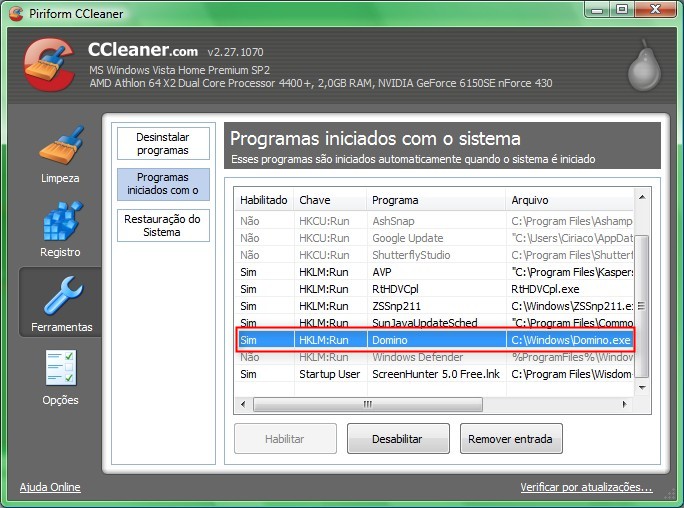Click the CCleaner title bar icon

tap(16, 14)
